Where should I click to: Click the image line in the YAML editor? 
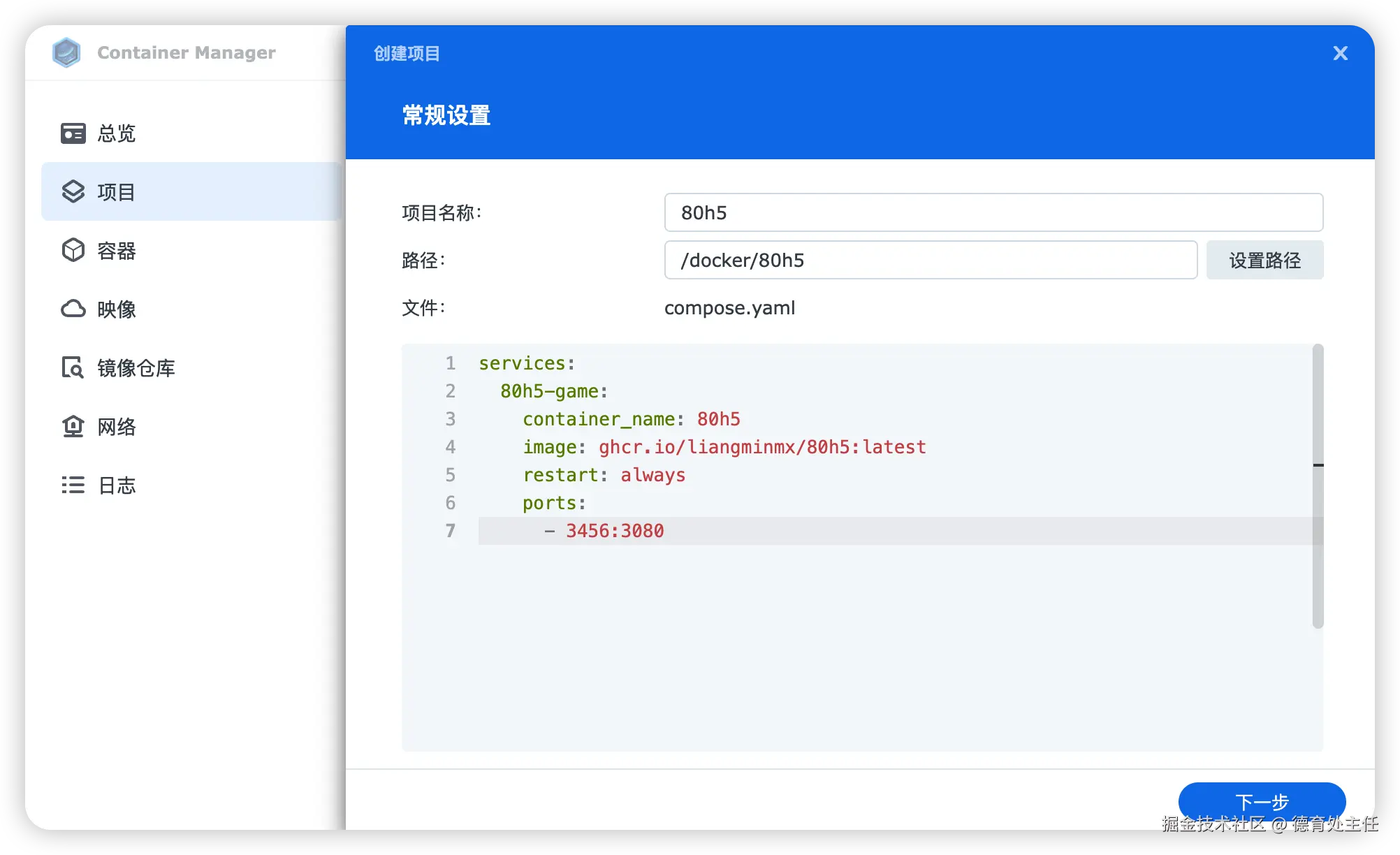pyautogui.click(x=724, y=447)
